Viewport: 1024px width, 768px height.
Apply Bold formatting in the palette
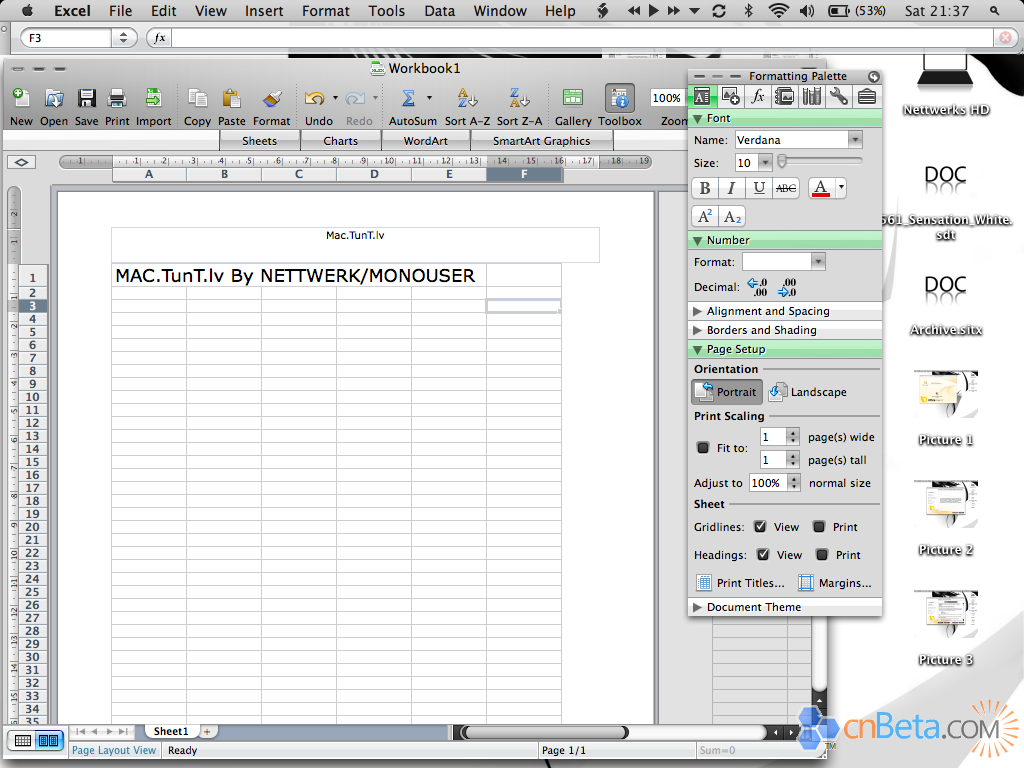705,188
